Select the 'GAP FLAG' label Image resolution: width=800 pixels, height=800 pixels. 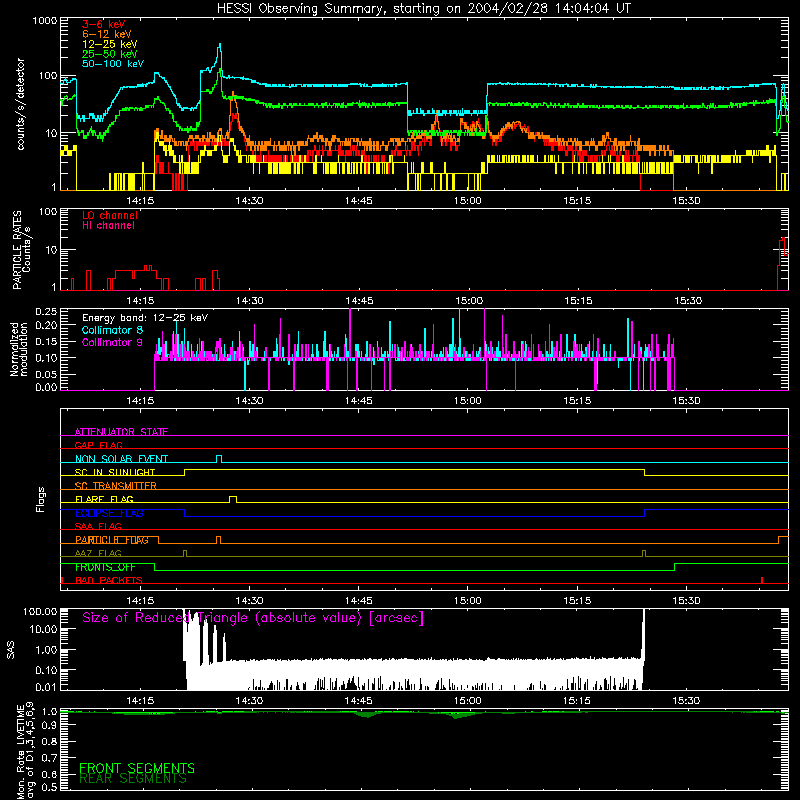point(98,445)
